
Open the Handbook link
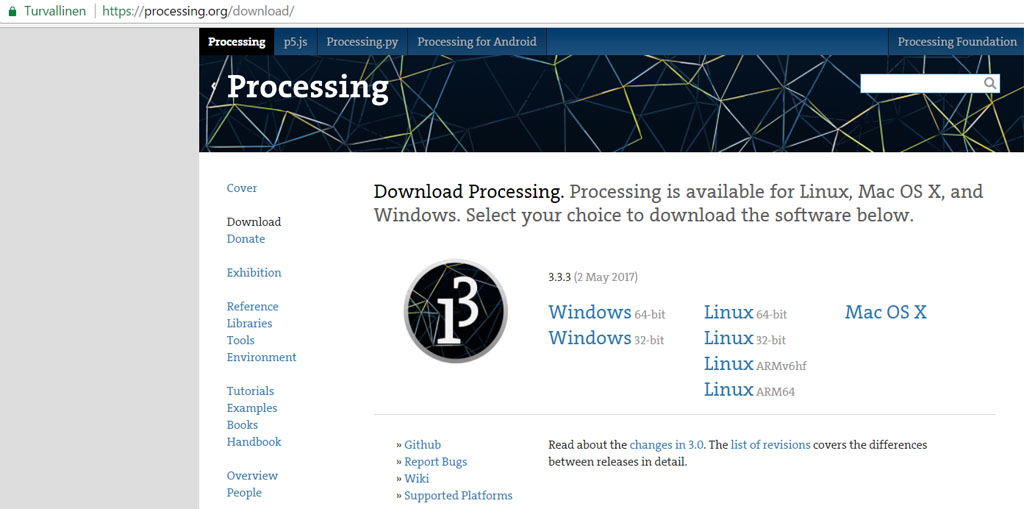[254, 442]
